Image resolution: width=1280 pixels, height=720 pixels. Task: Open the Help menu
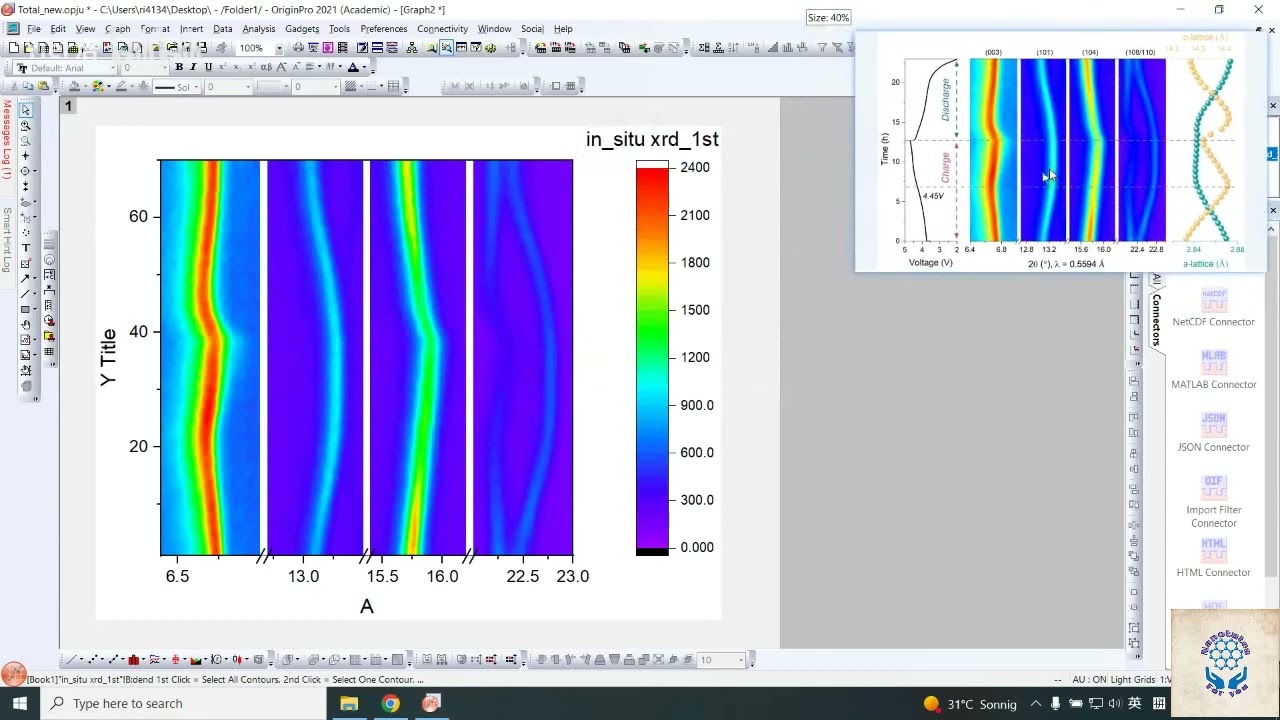(563, 29)
